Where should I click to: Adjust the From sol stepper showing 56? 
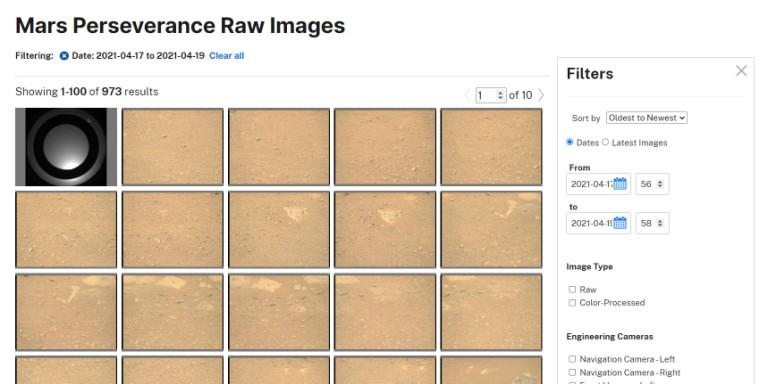(x=652, y=184)
